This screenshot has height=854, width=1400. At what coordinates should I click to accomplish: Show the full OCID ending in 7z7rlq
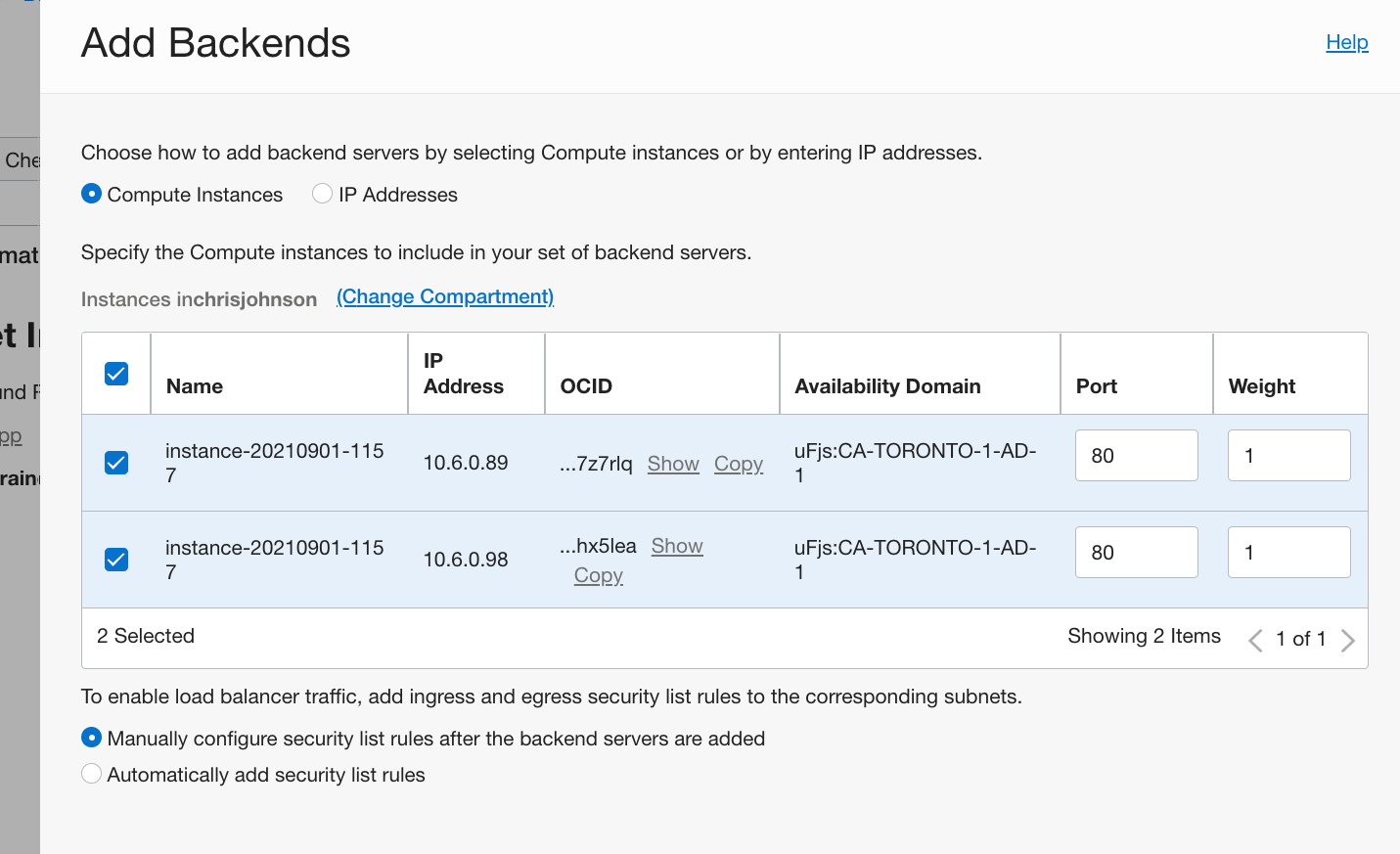(x=673, y=464)
